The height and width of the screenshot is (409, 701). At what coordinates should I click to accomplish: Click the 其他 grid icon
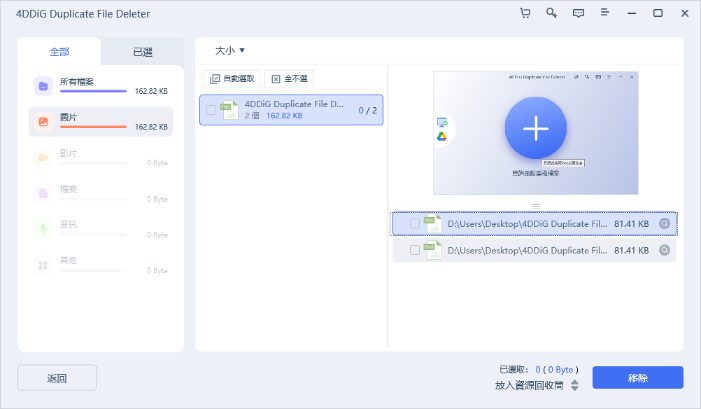pyautogui.click(x=43, y=265)
